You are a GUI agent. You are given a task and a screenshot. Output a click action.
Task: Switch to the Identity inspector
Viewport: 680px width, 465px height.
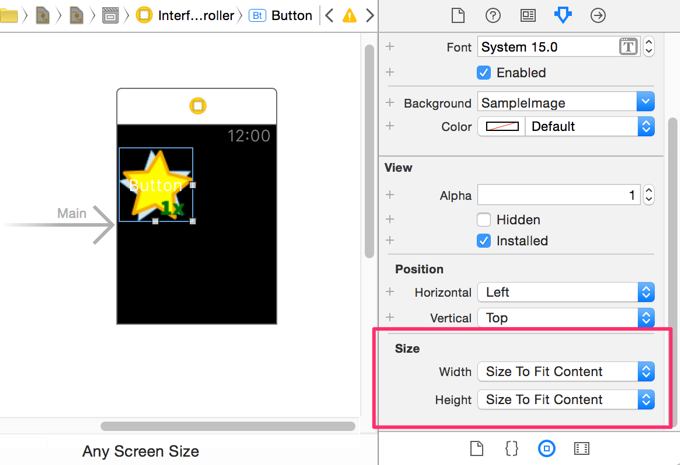click(528, 16)
